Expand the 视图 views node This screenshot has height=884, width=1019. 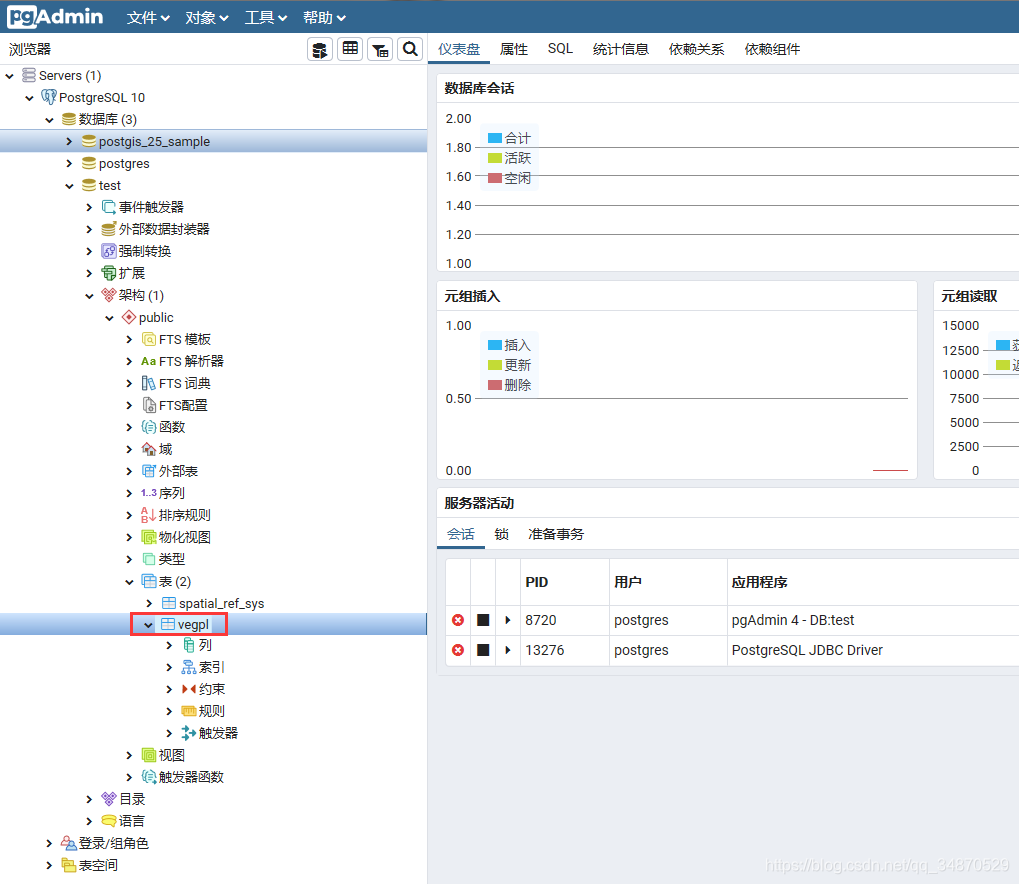(129, 755)
